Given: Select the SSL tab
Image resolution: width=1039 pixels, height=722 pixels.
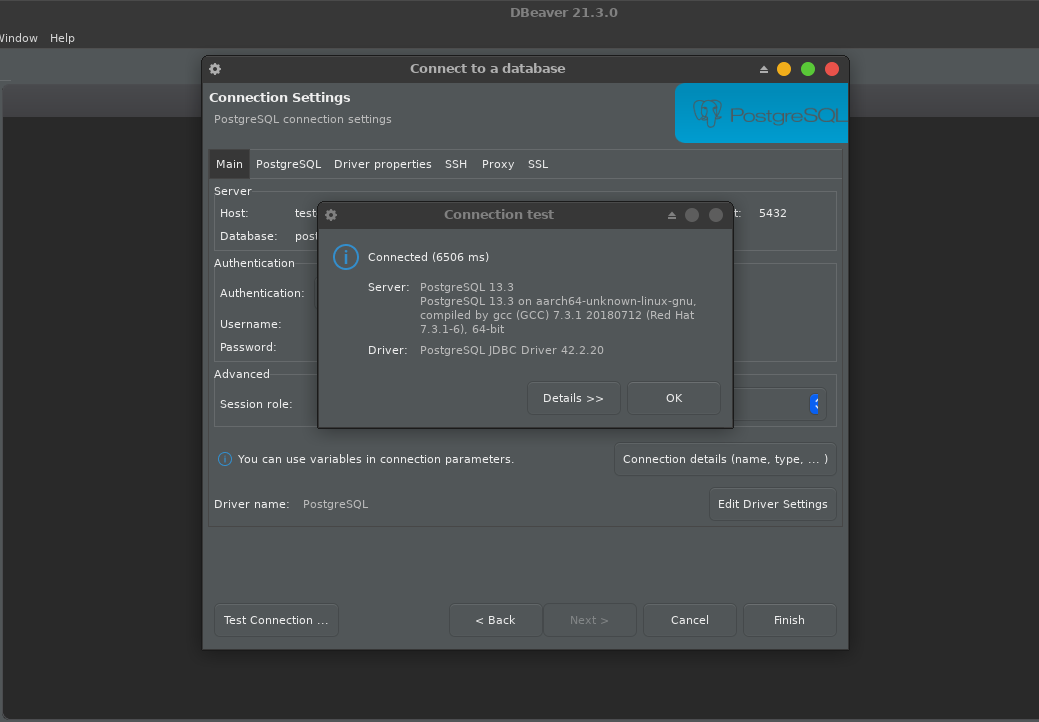Looking at the screenshot, I should (538, 164).
